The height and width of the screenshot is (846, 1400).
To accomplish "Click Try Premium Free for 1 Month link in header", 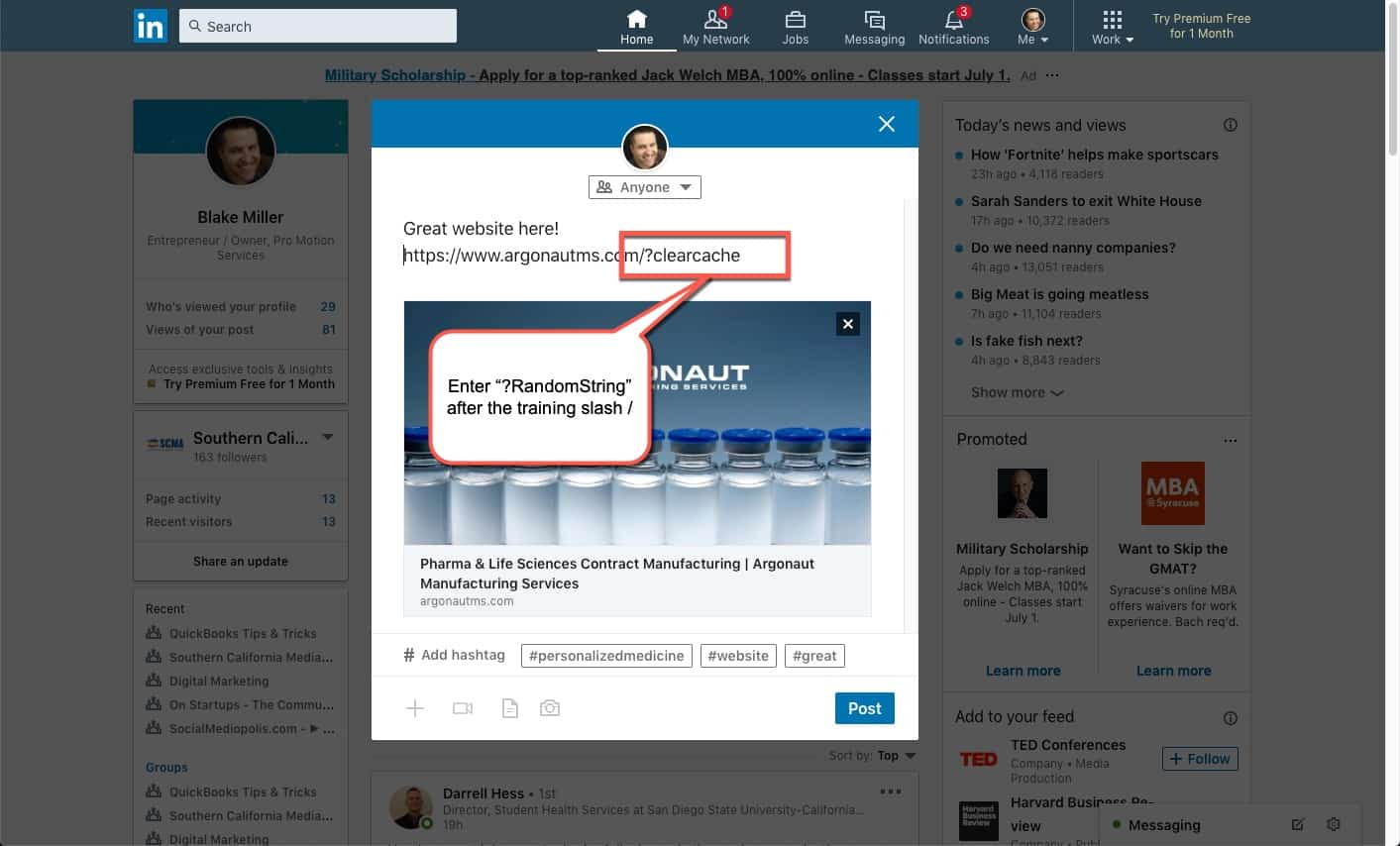I will tap(1201, 26).
